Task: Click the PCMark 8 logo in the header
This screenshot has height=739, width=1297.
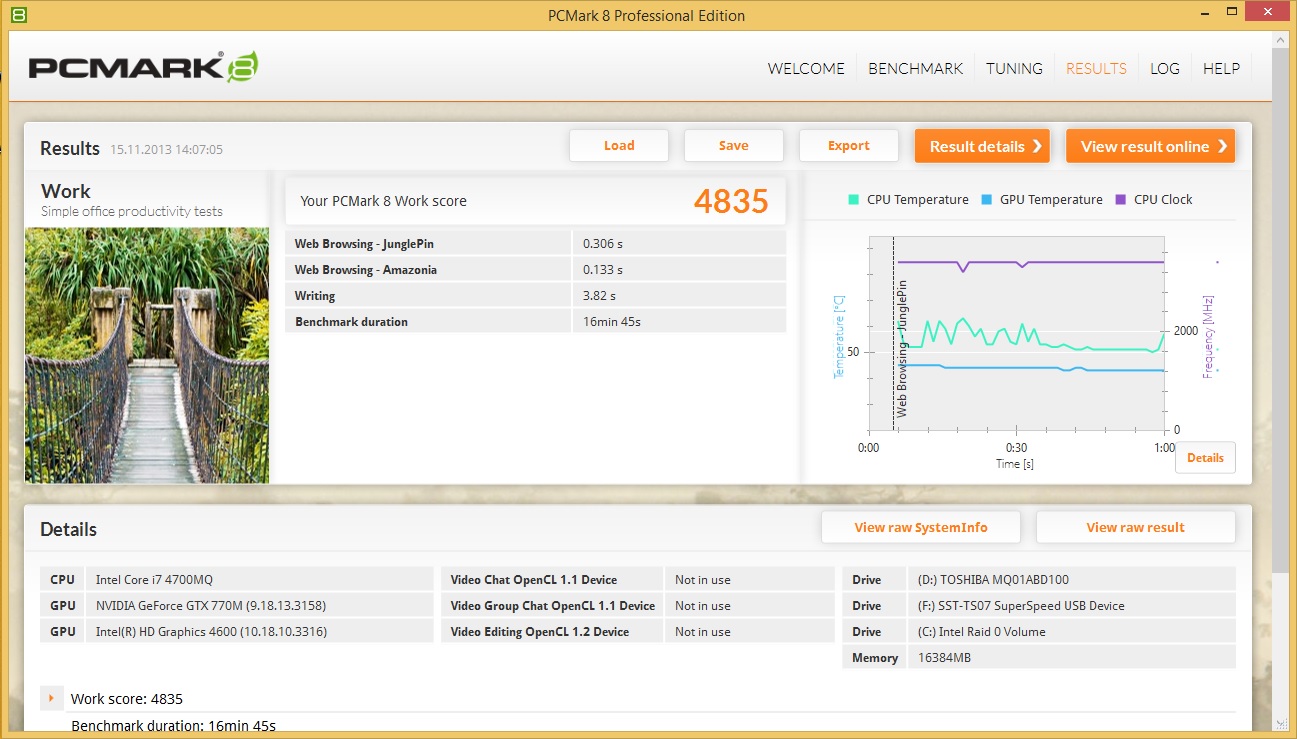Action: (x=143, y=67)
